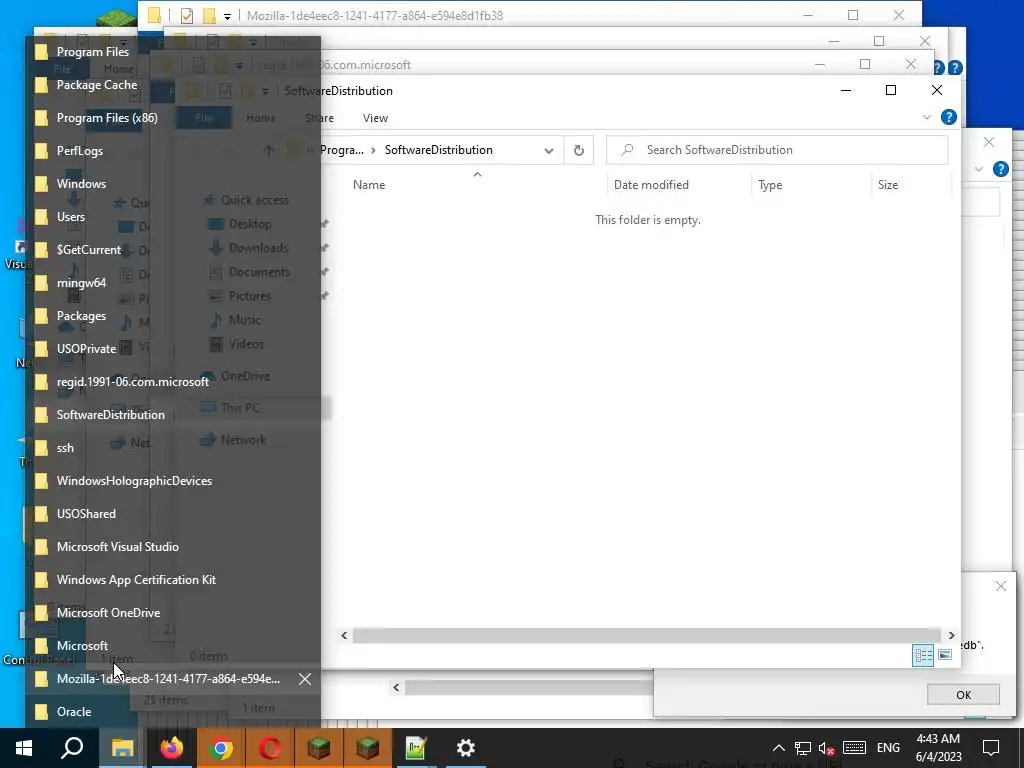The image size is (1024, 768).
Task: Open the Opera browser taskbar icon
Action: tap(270, 748)
